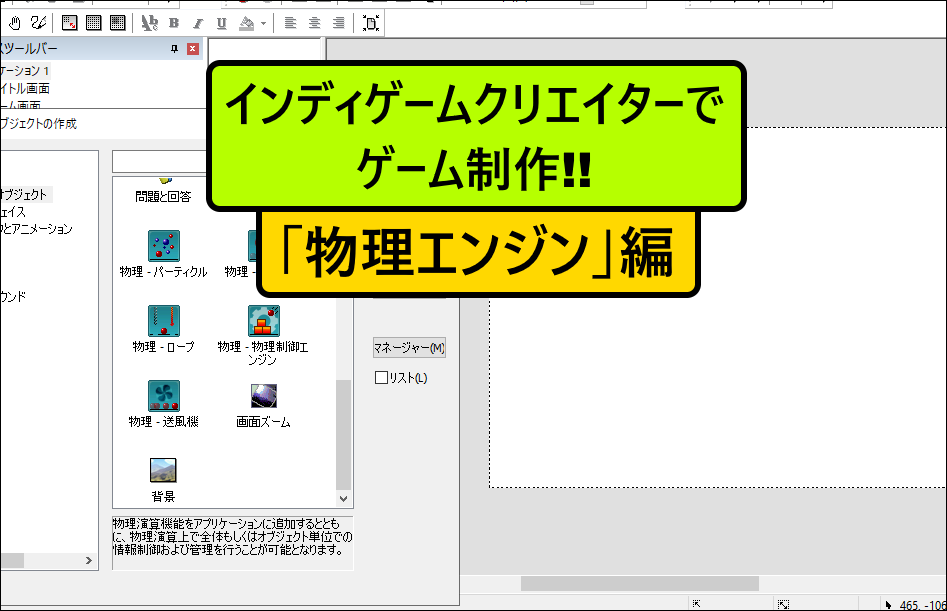947x611 pixels.
Task: Select the 背景 backdrop object
Action: (163, 470)
